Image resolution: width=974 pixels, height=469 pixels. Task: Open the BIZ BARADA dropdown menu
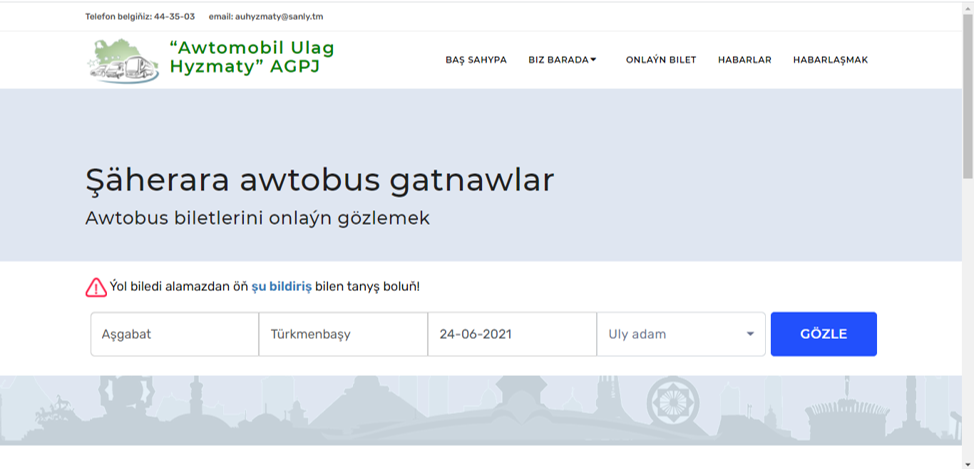(559, 60)
